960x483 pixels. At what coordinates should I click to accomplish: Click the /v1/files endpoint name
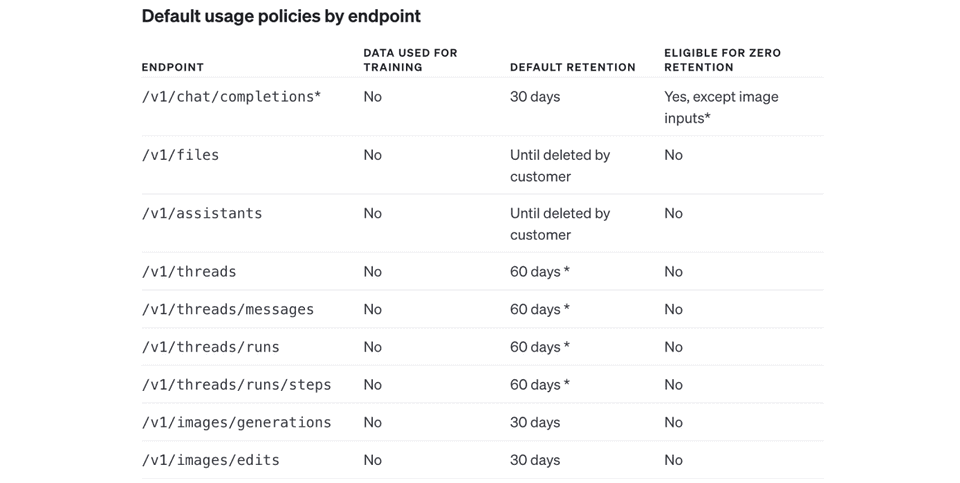[180, 155]
